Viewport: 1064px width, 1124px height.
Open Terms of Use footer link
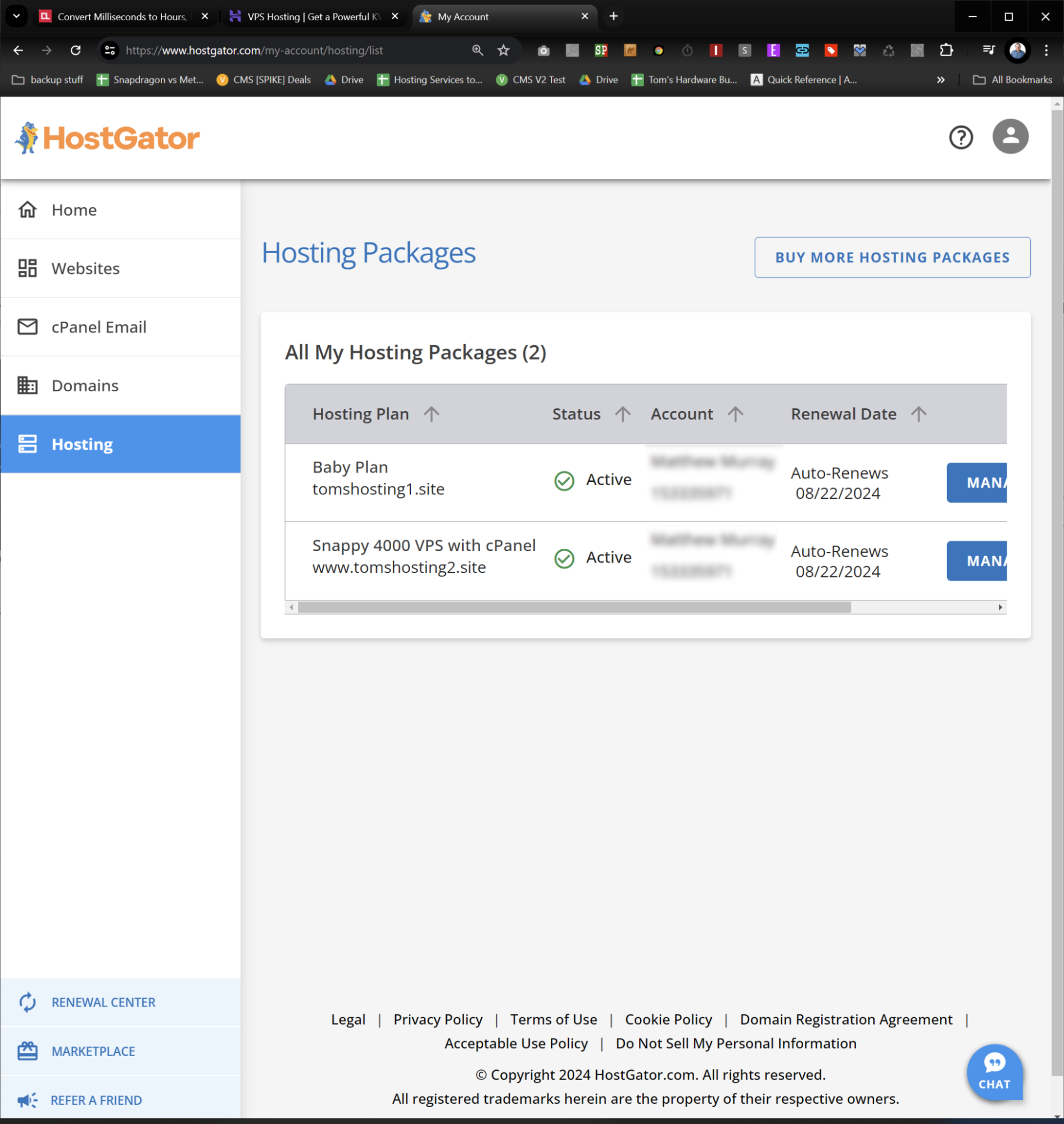click(554, 1019)
